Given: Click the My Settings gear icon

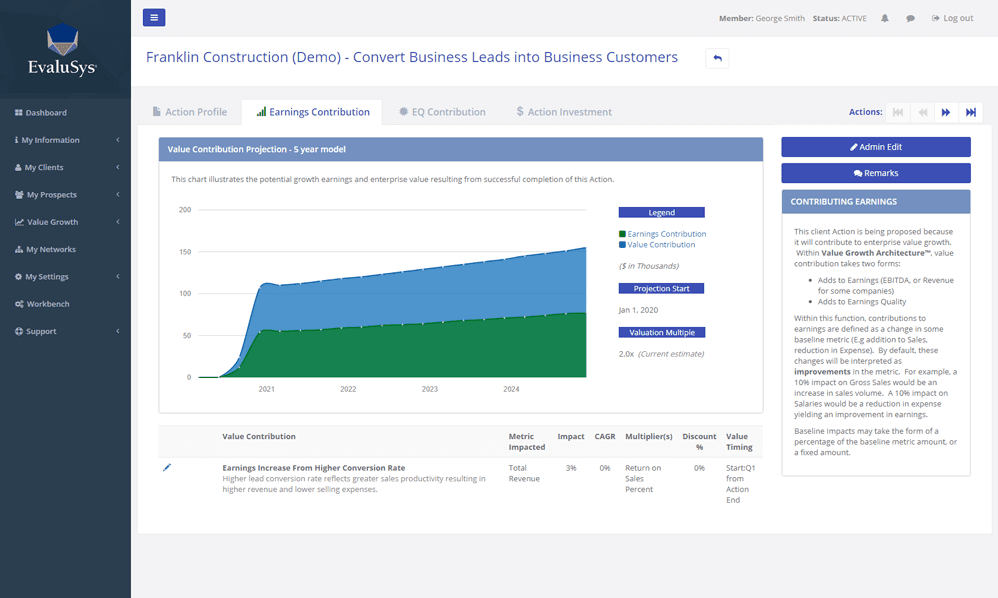Looking at the screenshot, I should (18, 277).
